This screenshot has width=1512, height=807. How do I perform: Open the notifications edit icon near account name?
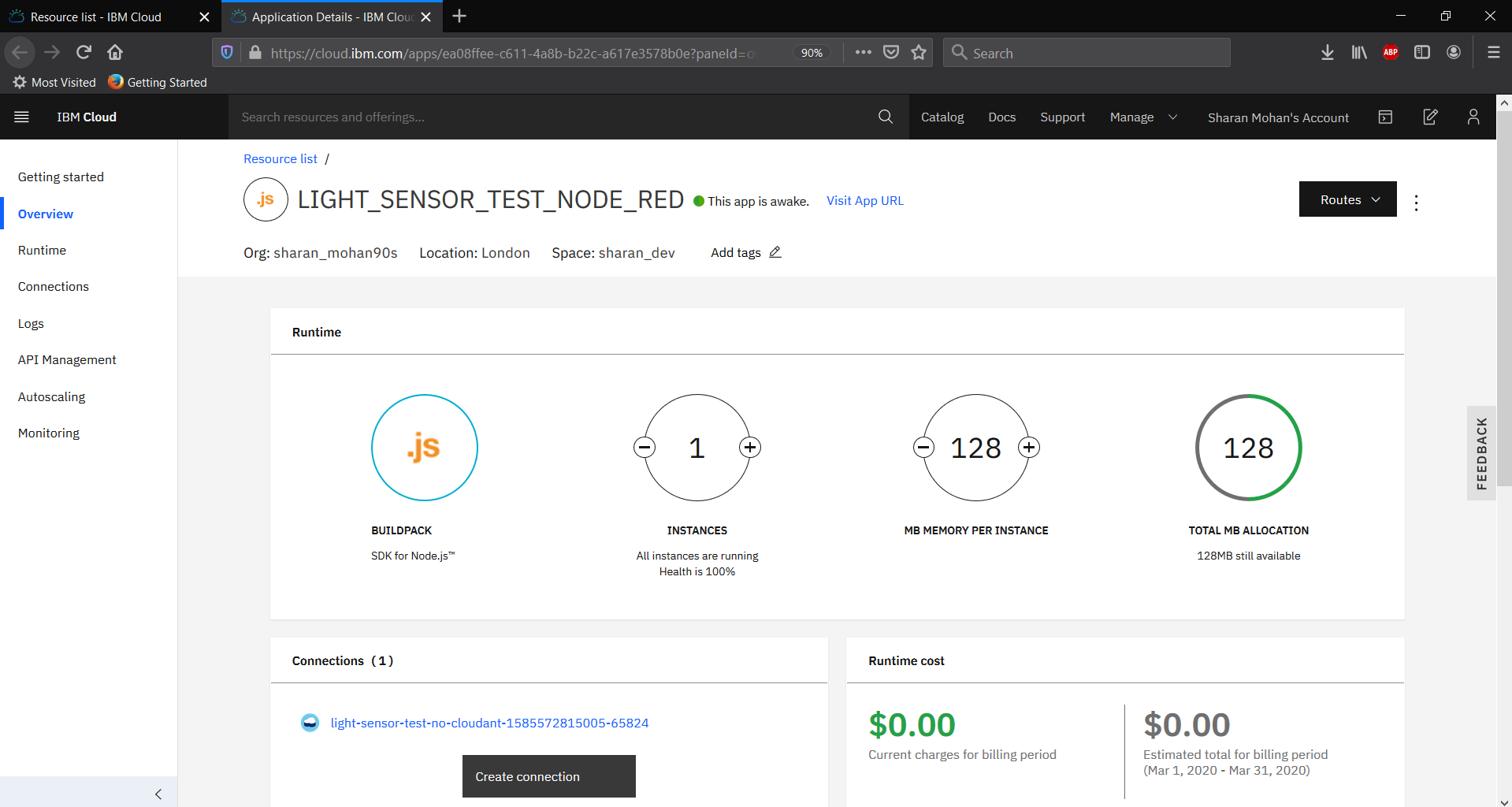pyautogui.click(x=1431, y=116)
